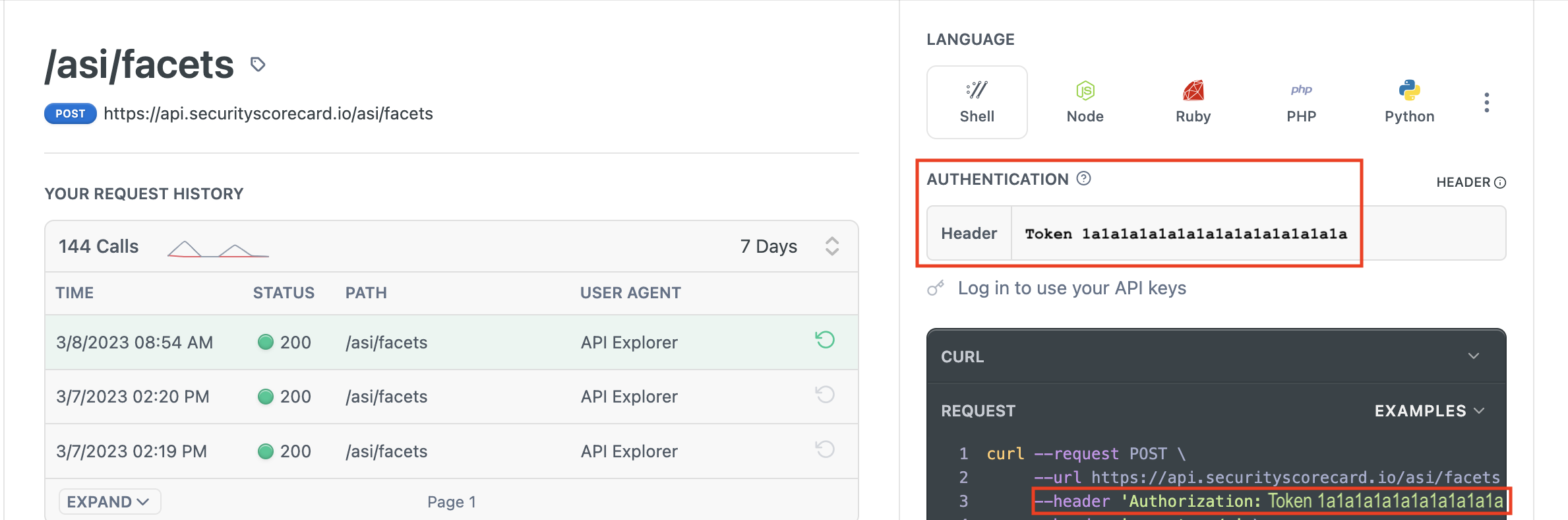Switch to the Python language option
Viewport: 1568px width, 520px height.
1409,102
